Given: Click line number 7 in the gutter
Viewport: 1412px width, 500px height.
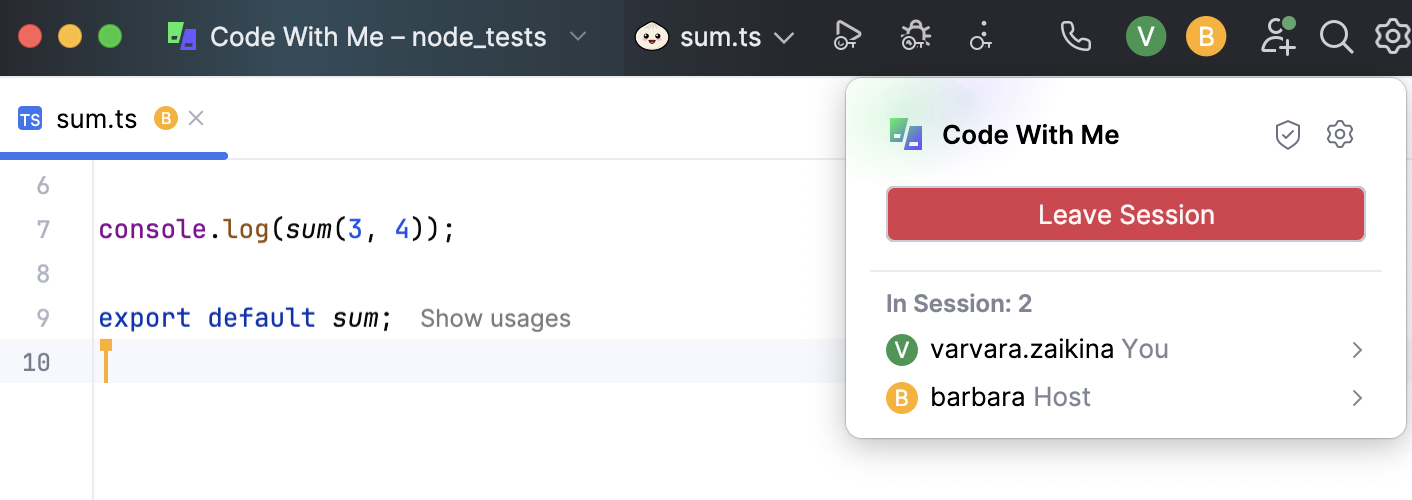Looking at the screenshot, I should 43,230.
